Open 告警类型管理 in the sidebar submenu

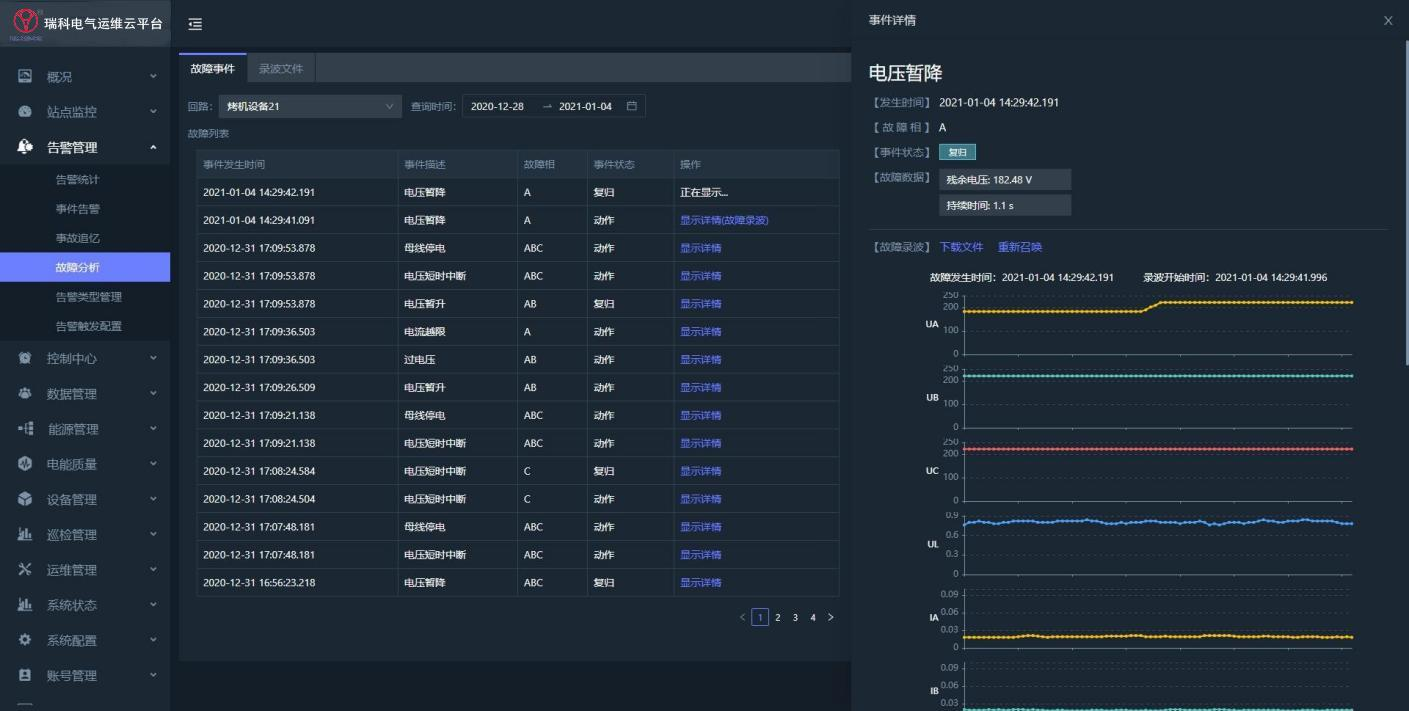[x=88, y=297]
